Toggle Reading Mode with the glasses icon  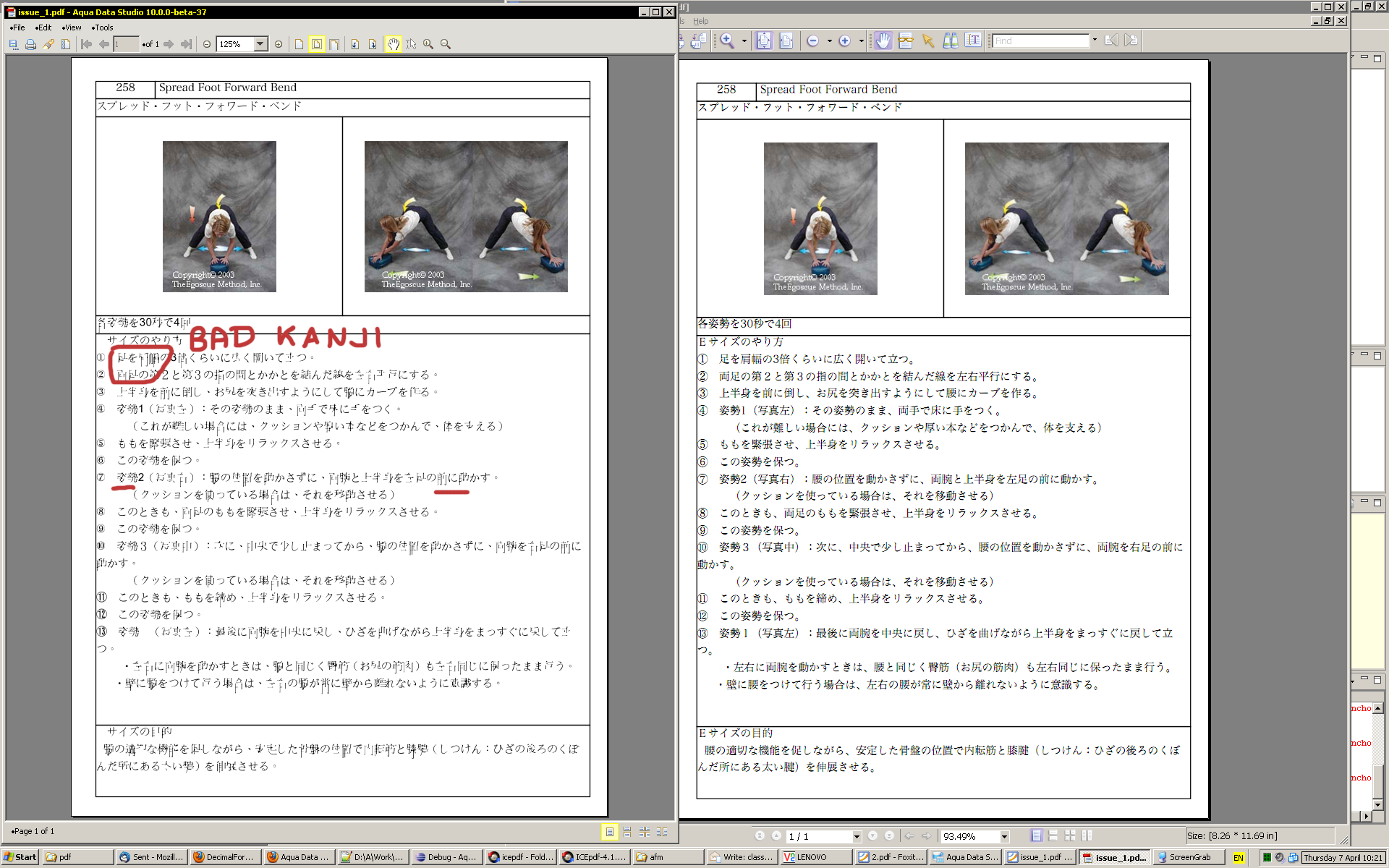pos(905,41)
